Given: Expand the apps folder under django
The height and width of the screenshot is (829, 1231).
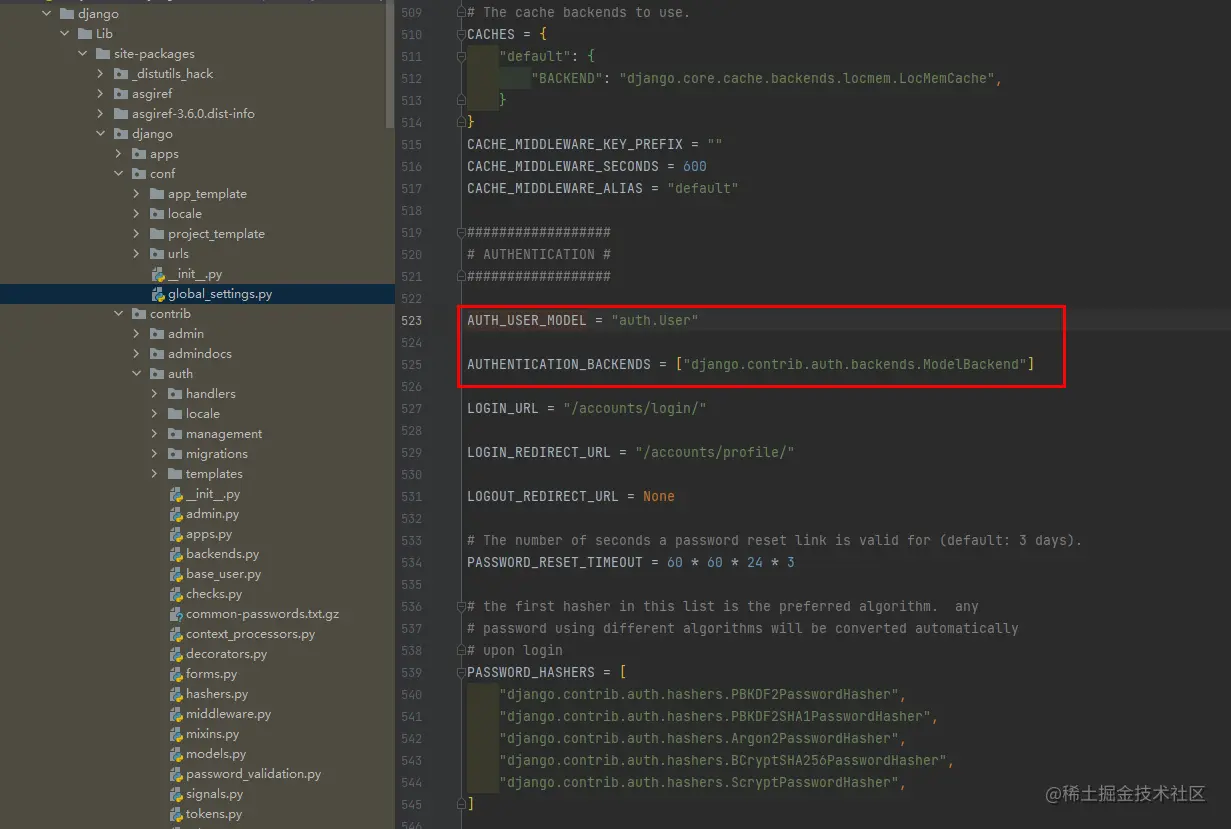Looking at the screenshot, I should coord(119,154).
